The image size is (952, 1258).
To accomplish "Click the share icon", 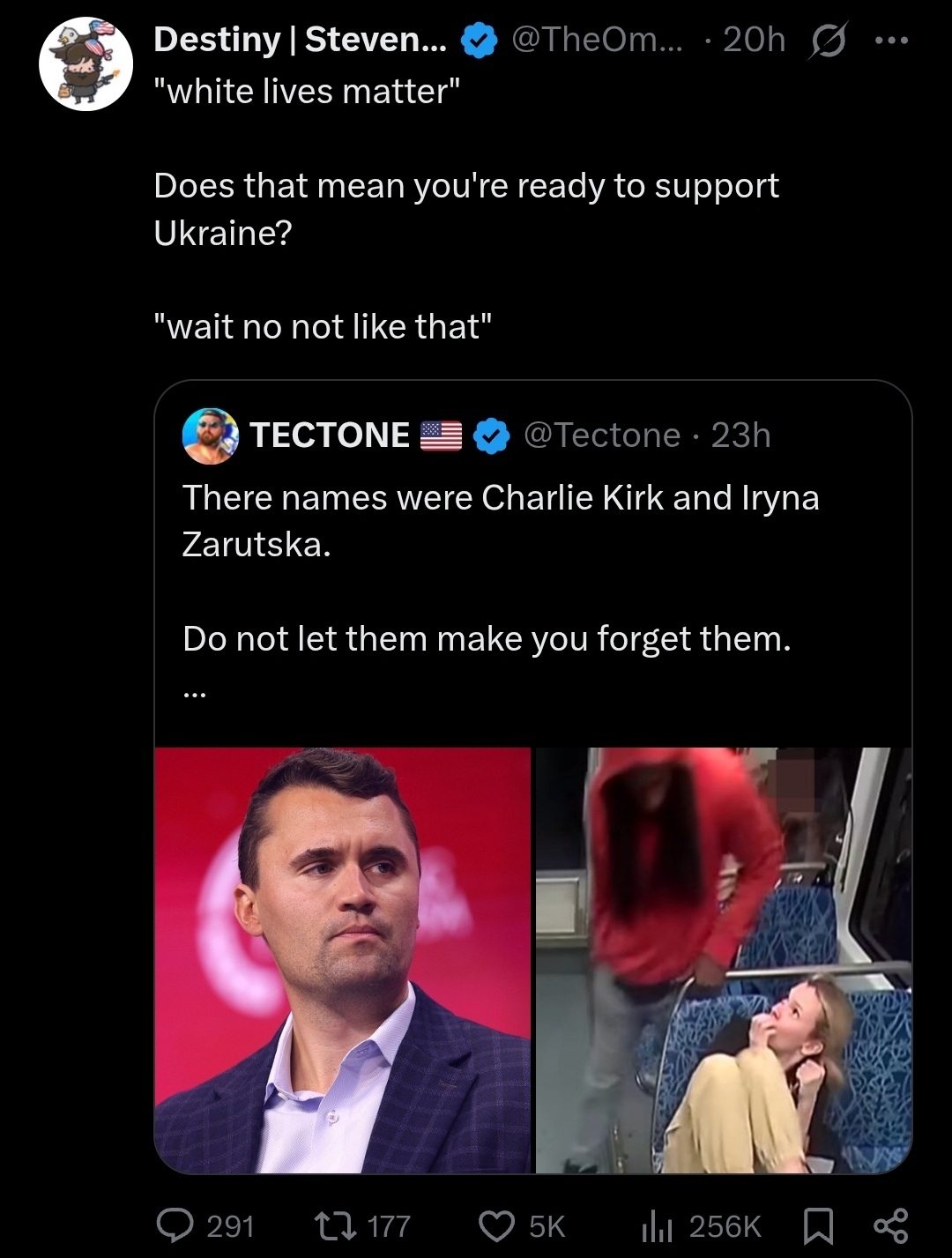I will coord(889,1225).
